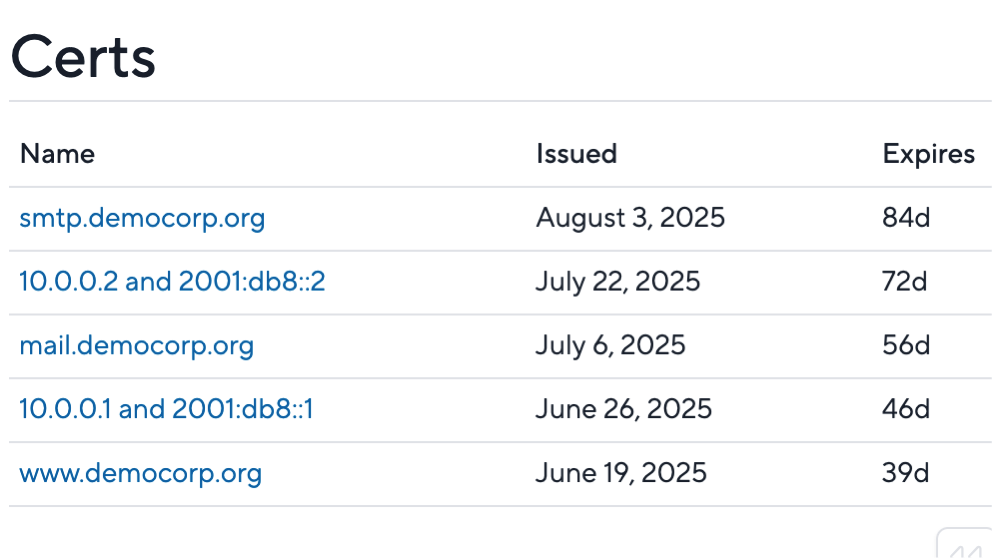Sort certificates by Name column header

coord(58,154)
